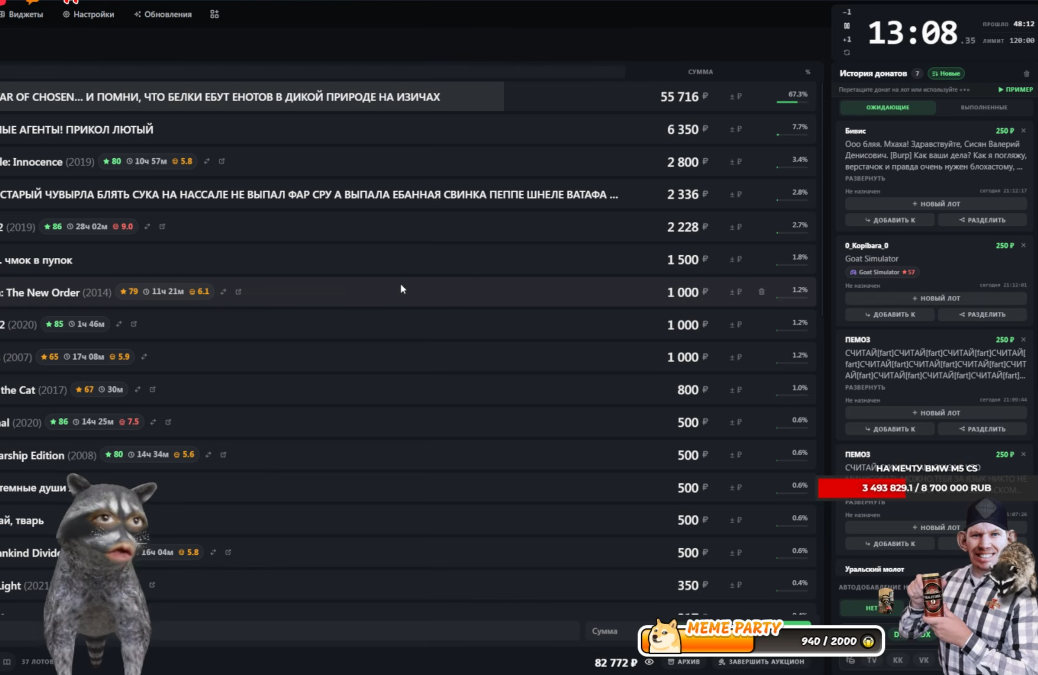Image resolution: width=1038 pixels, height=675 pixels.
Task: Subtract a minute with the -1 timer button
Action: (x=847, y=12)
